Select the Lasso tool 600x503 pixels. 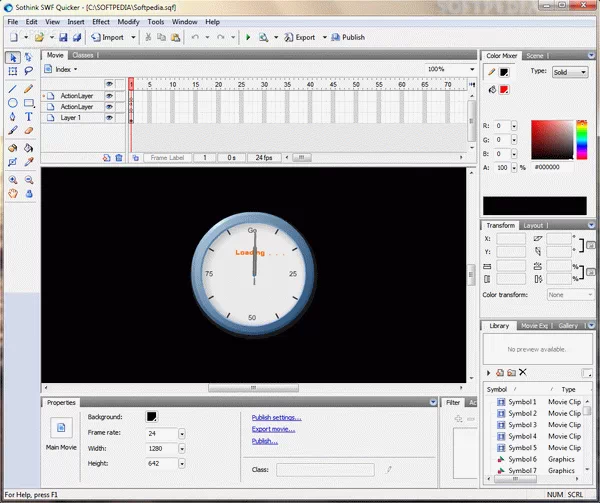click(29, 71)
